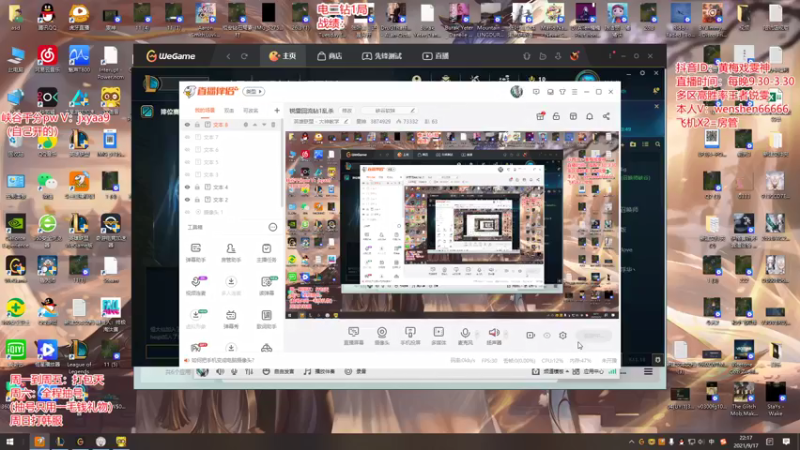Viewport: 800px width, 450px height.
Task: Click the start streaming button
Action: 593,335
